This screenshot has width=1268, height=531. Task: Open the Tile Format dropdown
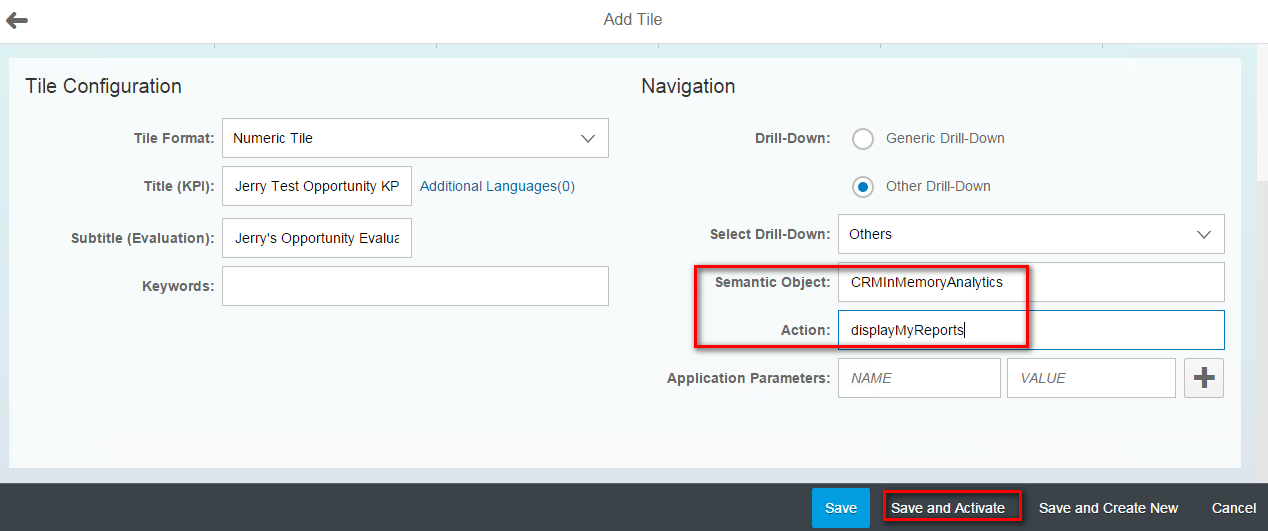coord(415,138)
